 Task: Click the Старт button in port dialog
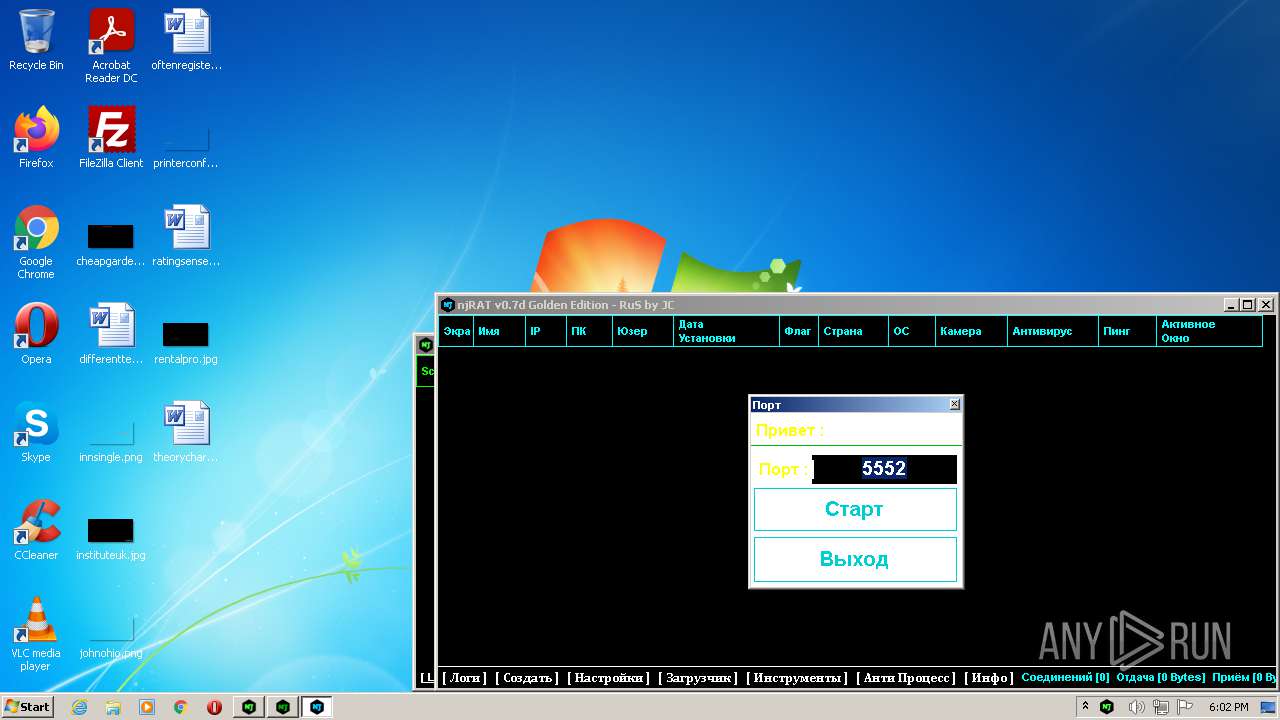point(855,509)
